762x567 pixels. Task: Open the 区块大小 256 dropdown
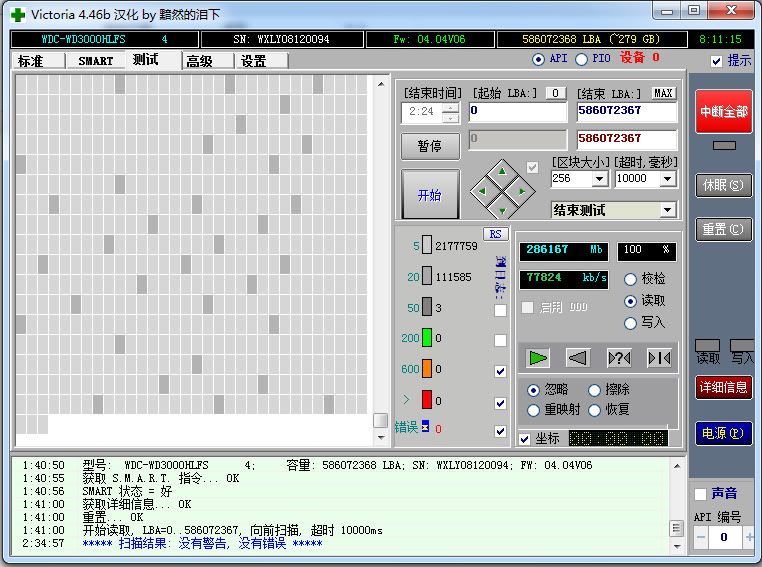click(x=599, y=179)
